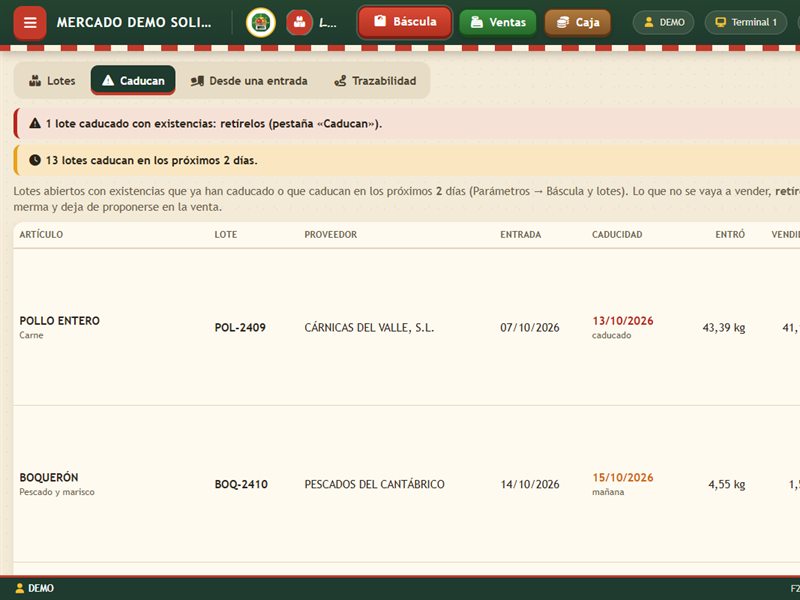800x600 pixels.
Task: Click the round market logo icon
Action: (261, 22)
